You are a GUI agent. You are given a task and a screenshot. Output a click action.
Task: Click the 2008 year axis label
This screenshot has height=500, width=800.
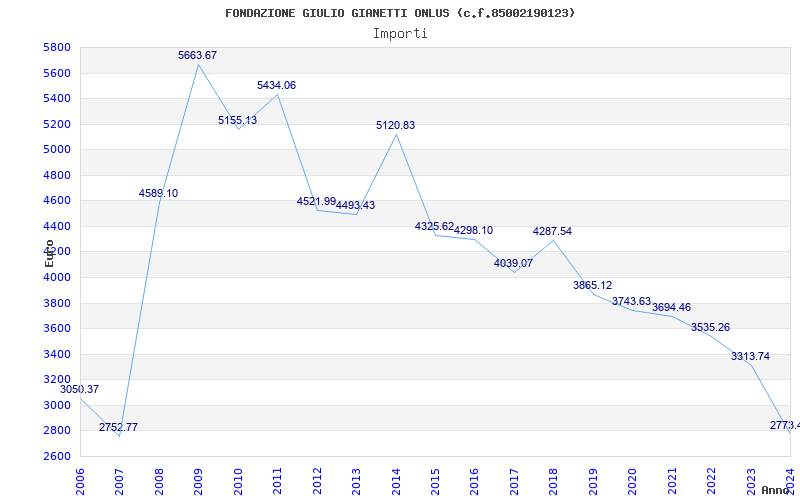coord(159,482)
